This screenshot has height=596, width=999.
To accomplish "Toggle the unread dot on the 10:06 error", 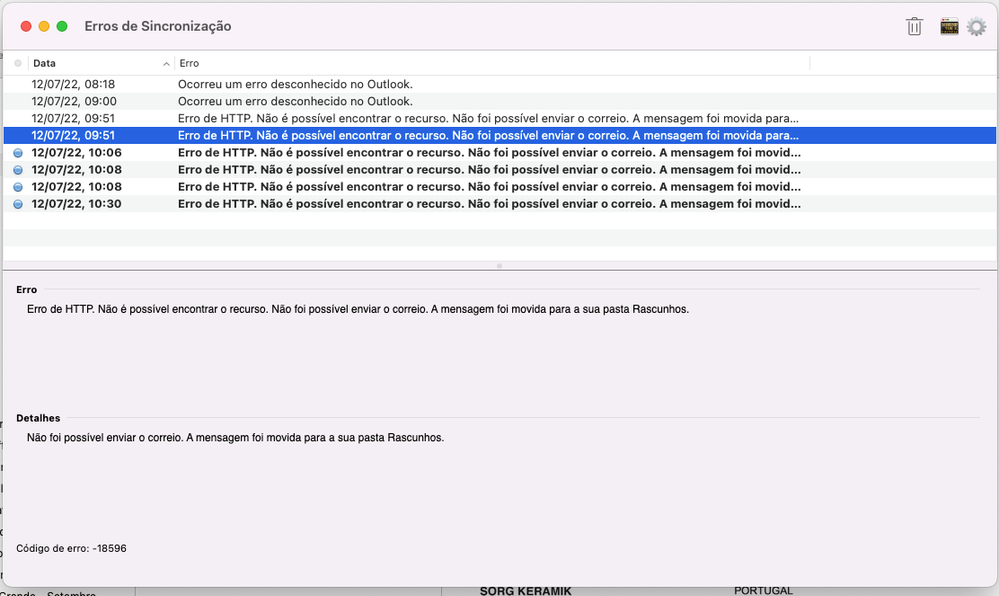I will point(17,152).
